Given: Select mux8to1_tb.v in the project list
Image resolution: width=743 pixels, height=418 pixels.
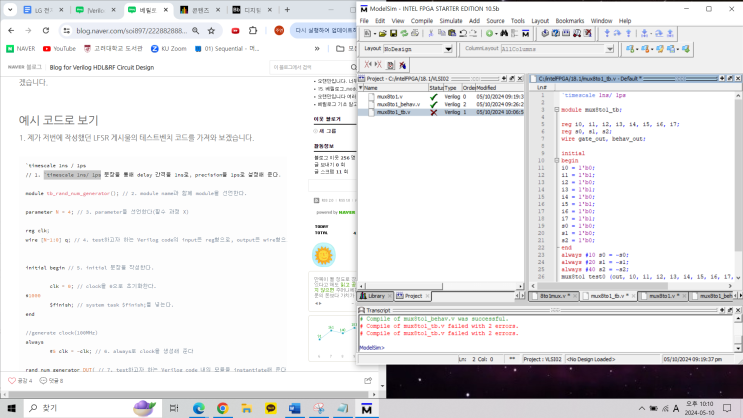Looking at the screenshot, I should click(x=392, y=112).
